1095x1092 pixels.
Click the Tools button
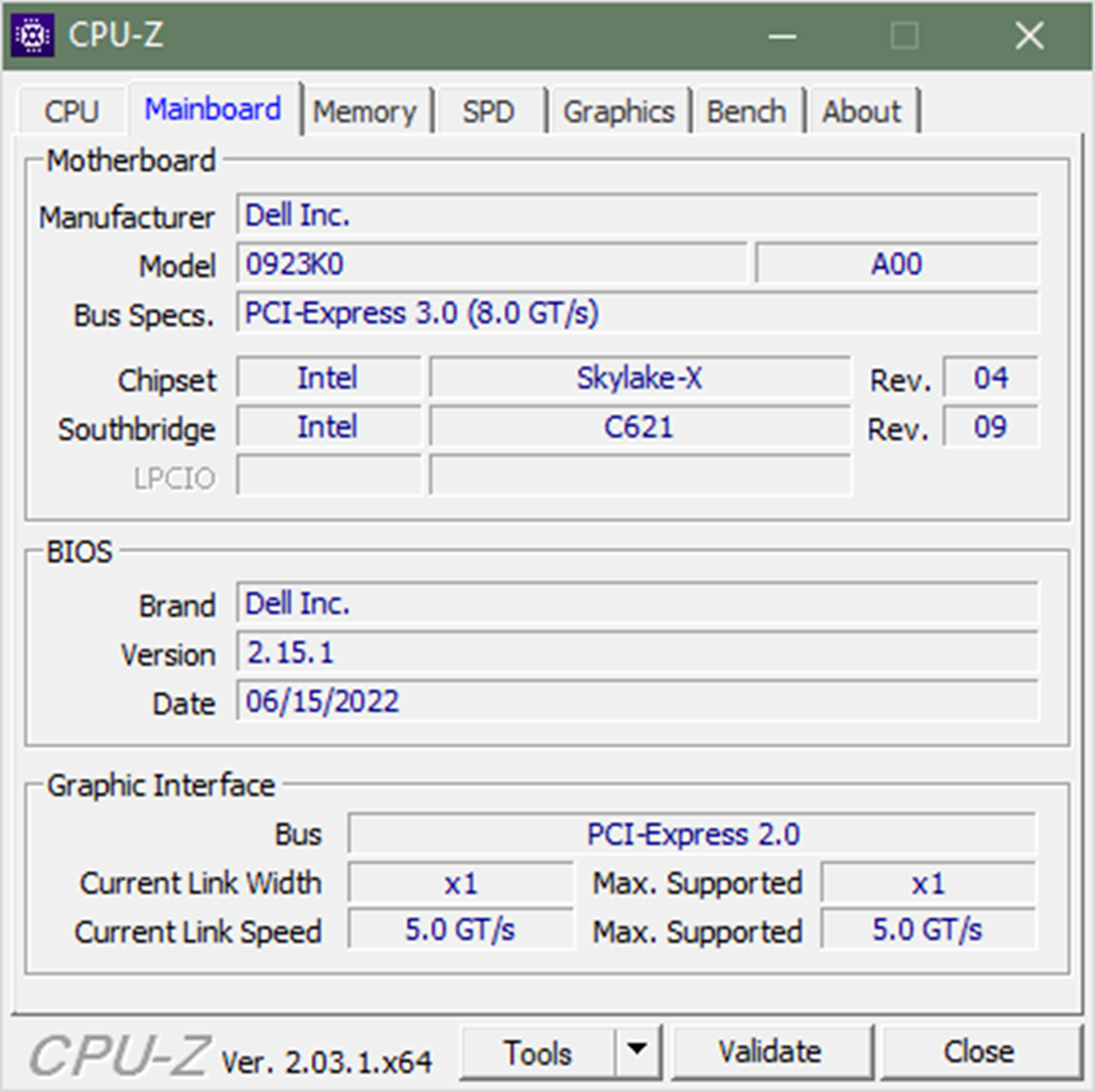click(x=537, y=1053)
